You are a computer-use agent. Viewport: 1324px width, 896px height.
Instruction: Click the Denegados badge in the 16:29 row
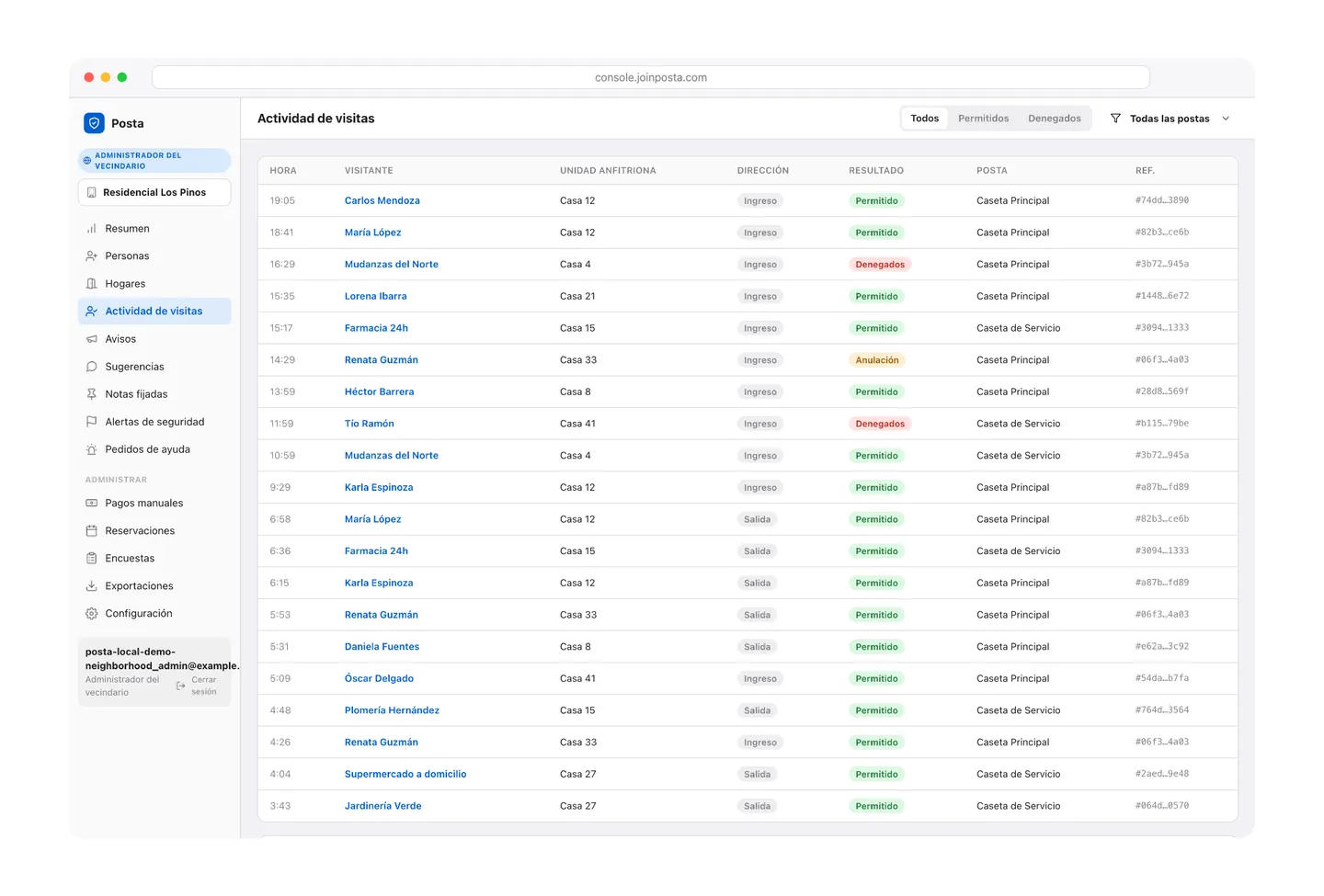click(x=880, y=265)
